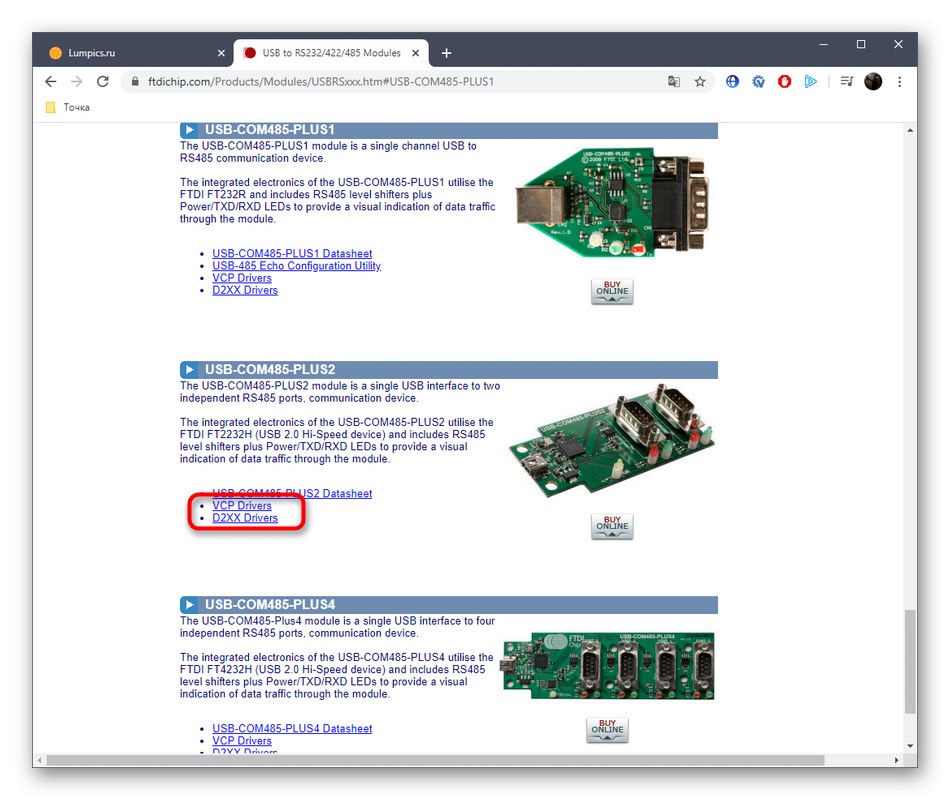Click the USB-COM485-PLUS1 section heading text
Screen dimensions: 950x800
[x=270, y=130]
